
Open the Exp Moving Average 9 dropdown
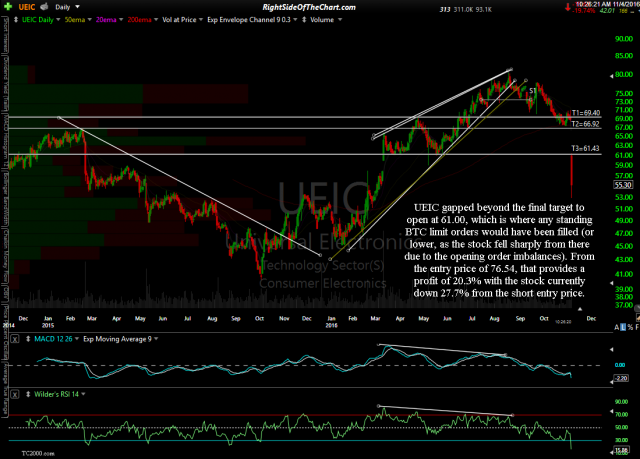tap(156, 339)
